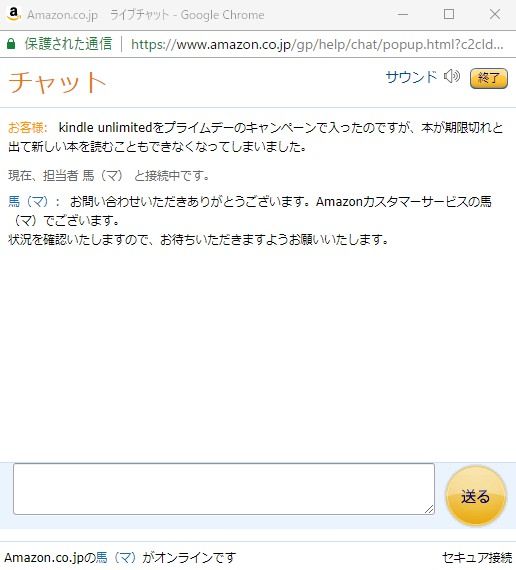Click the チャット page heading
This screenshot has height=570, width=516.
[57, 82]
